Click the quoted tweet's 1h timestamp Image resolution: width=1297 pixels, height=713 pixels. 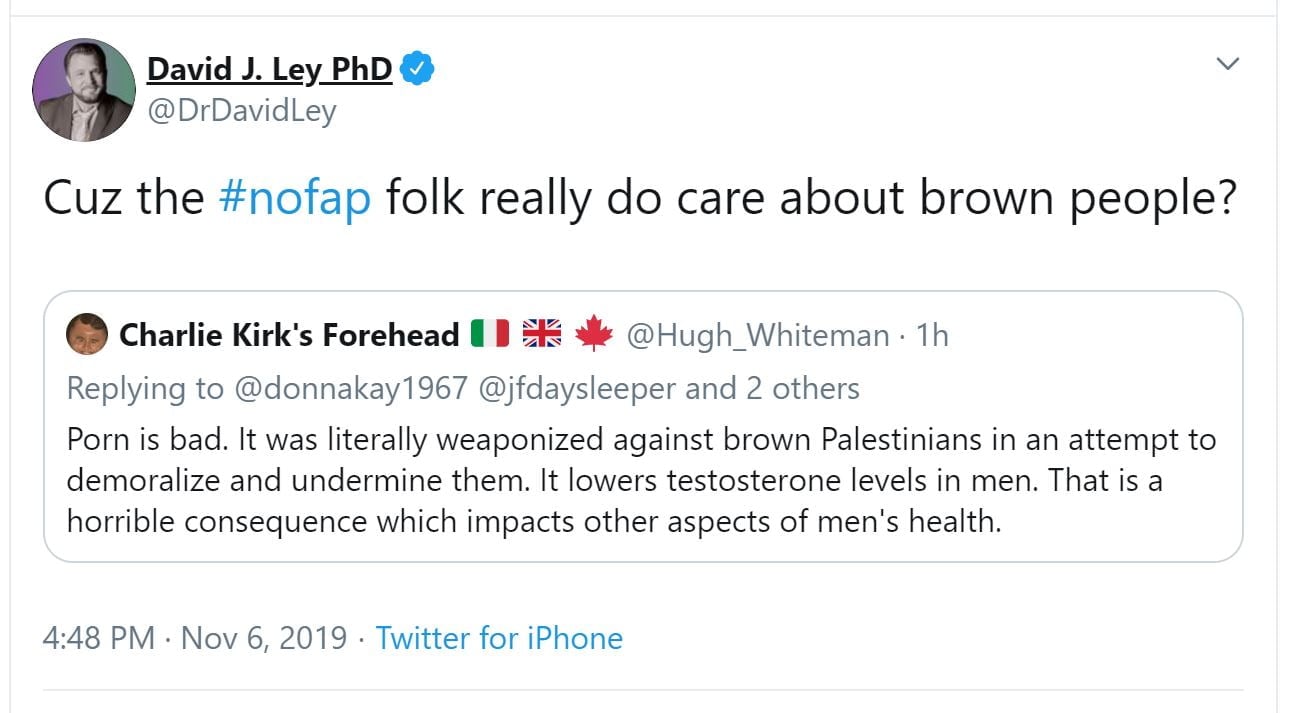click(931, 335)
